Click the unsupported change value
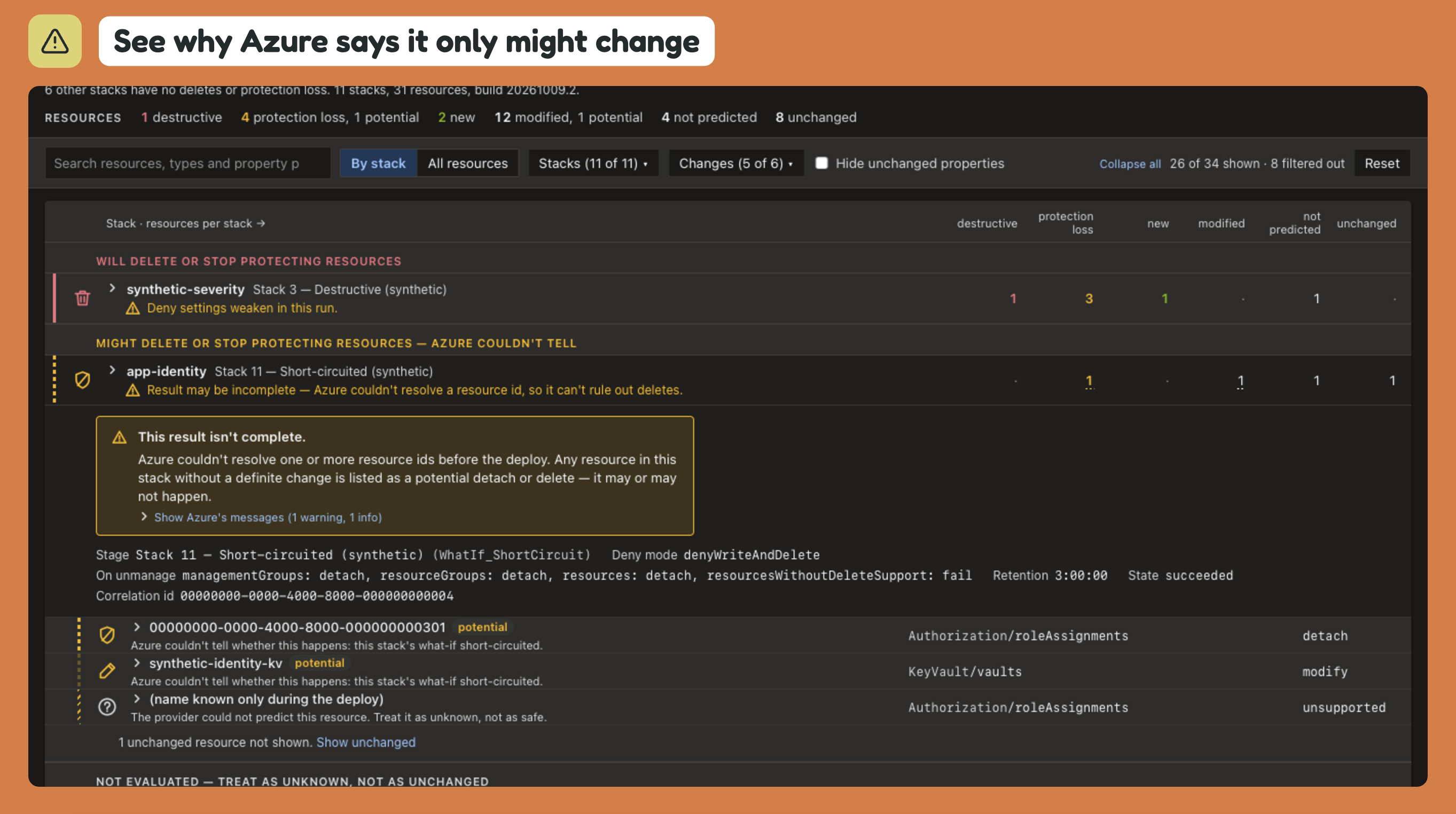Viewport: 1456px width, 814px height. click(1344, 707)
